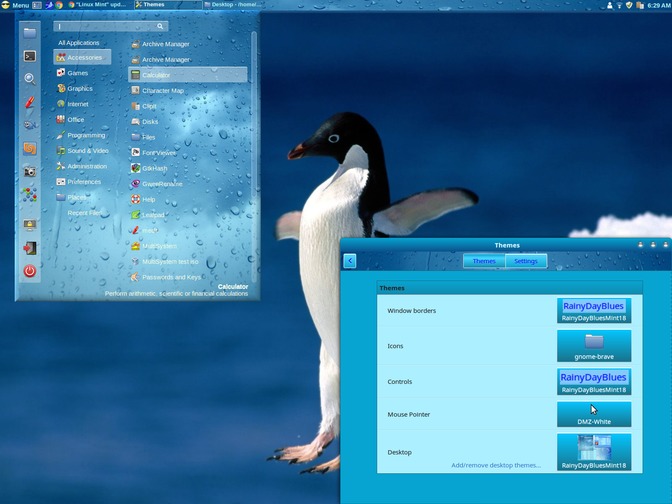672x504 pixels.
Task: Click the clock showing 6:29 AM
Action: 658,5
